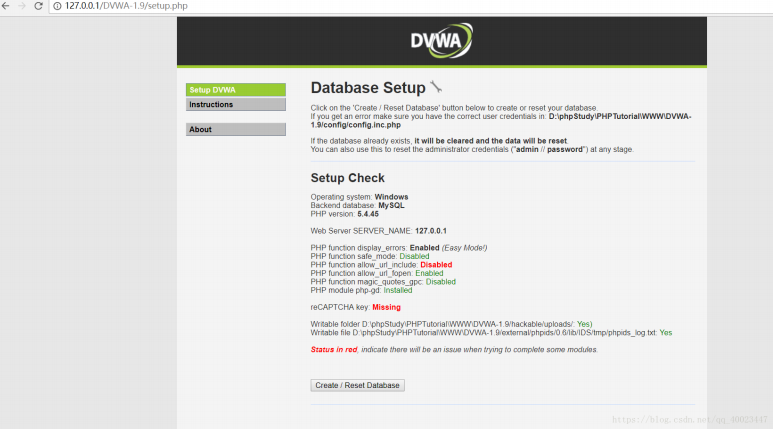Screen dimensions: 773x429
Task: Click the Writable file phpids_log.txt line
Action: (491, 333)
